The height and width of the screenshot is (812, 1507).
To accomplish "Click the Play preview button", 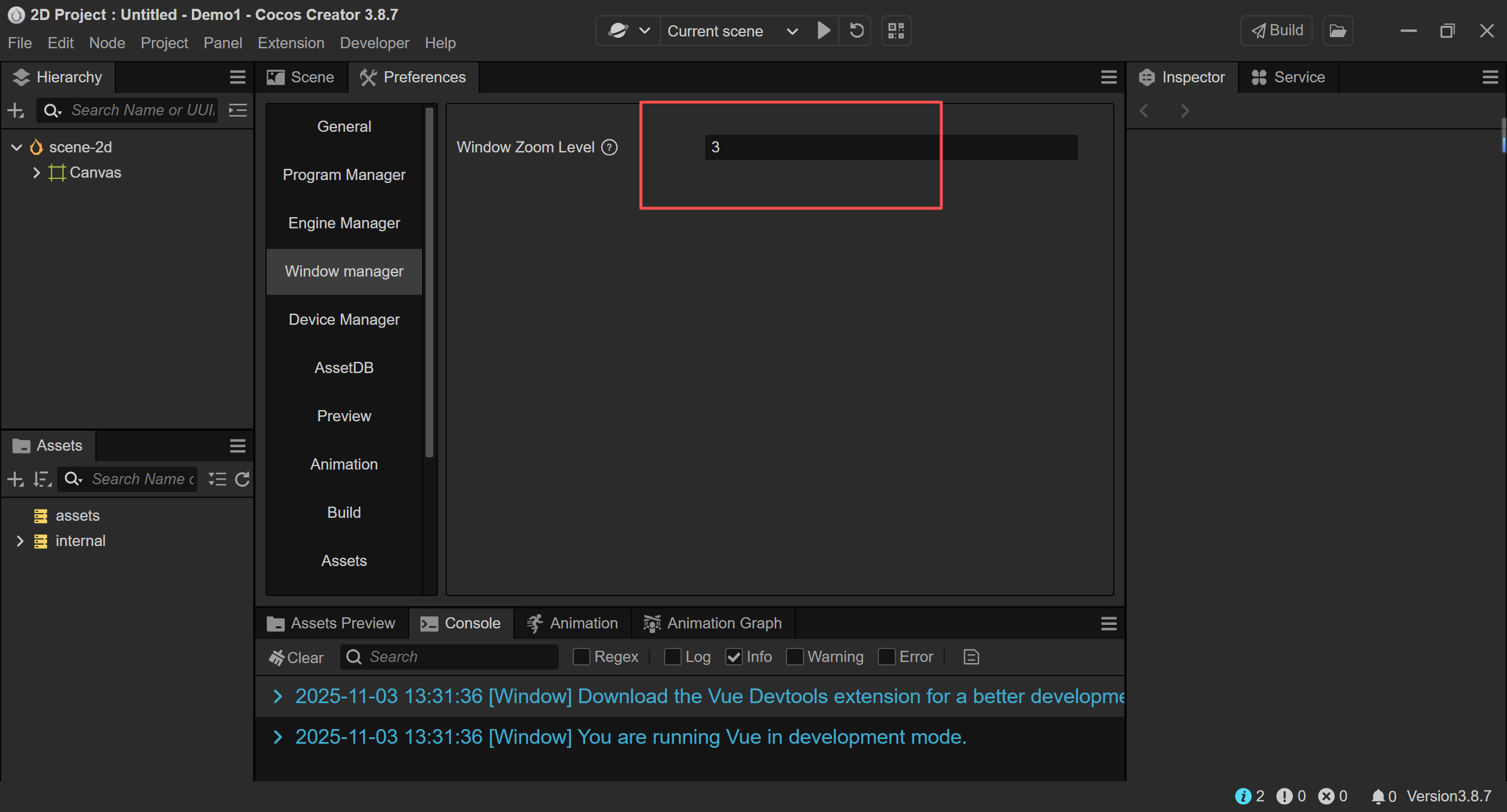I will (824, 31).
